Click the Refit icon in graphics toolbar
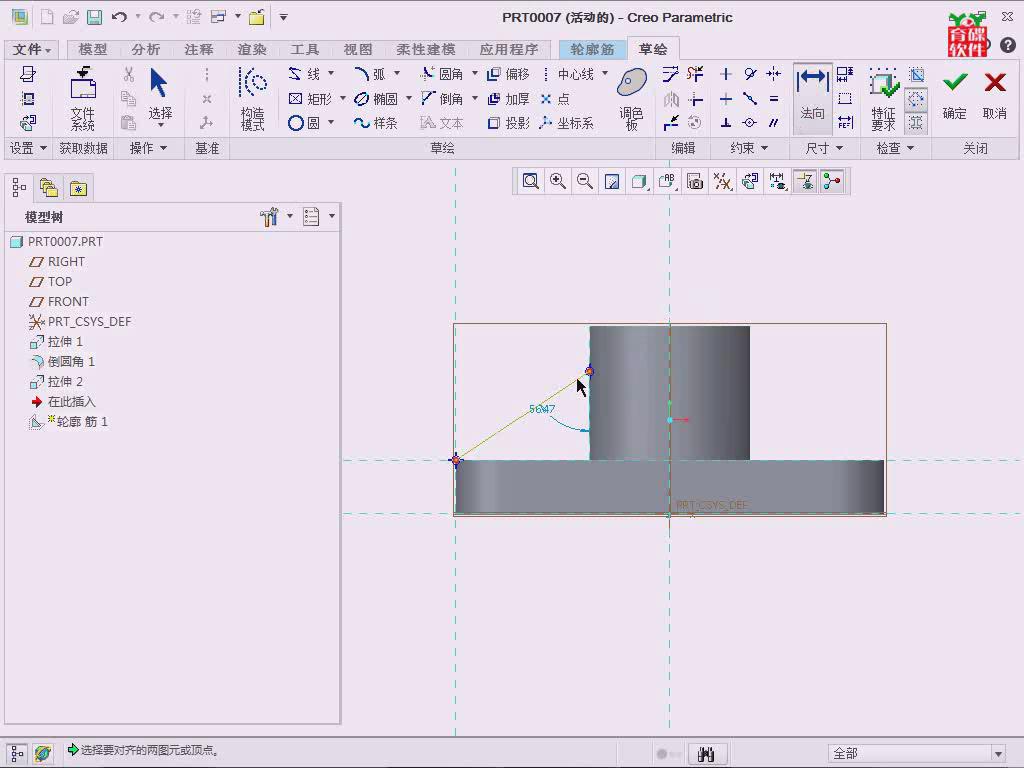1024x768 pixels. 530,181
